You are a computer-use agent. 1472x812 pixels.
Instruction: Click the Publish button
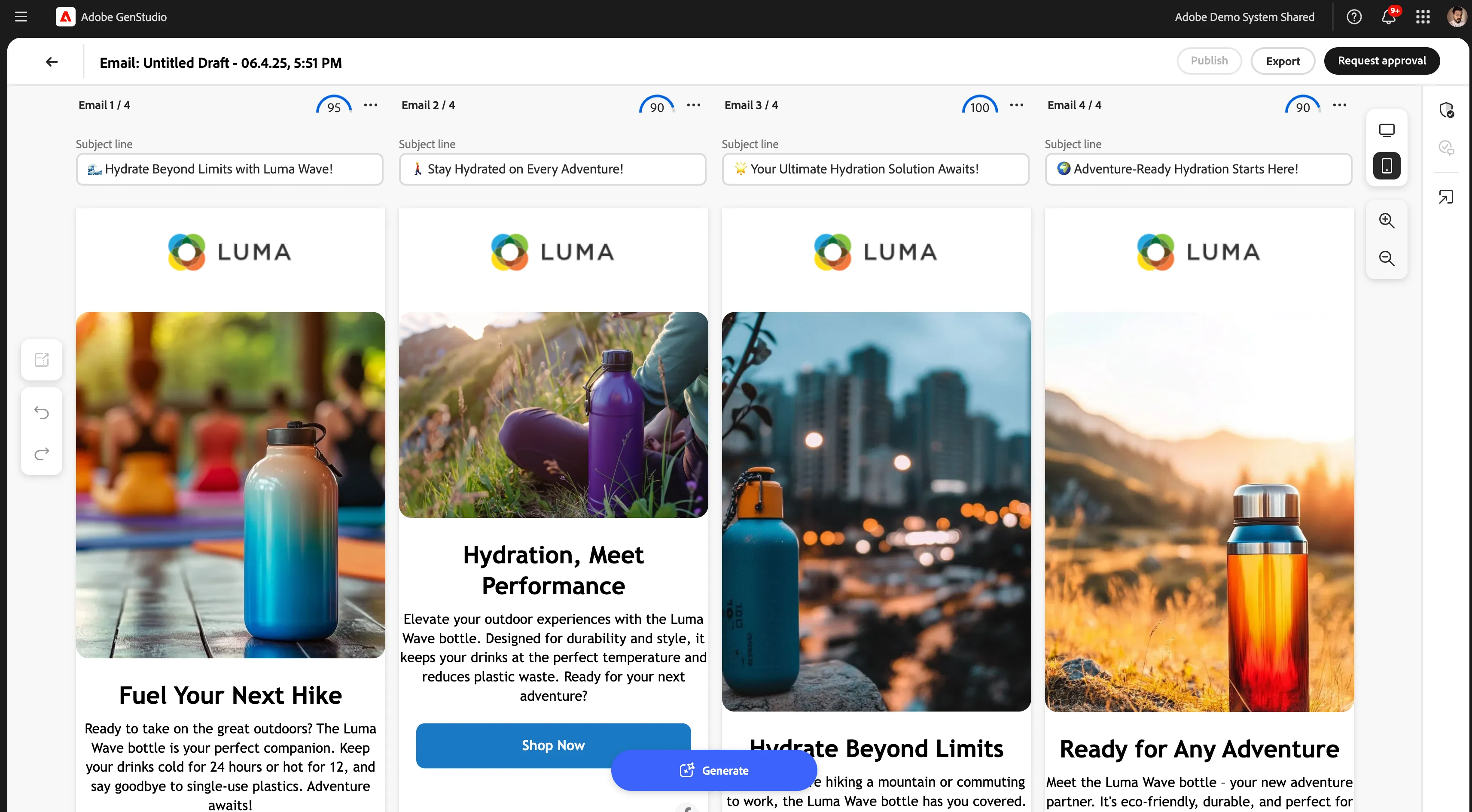pyautogui.click(x=1209, y=61)
